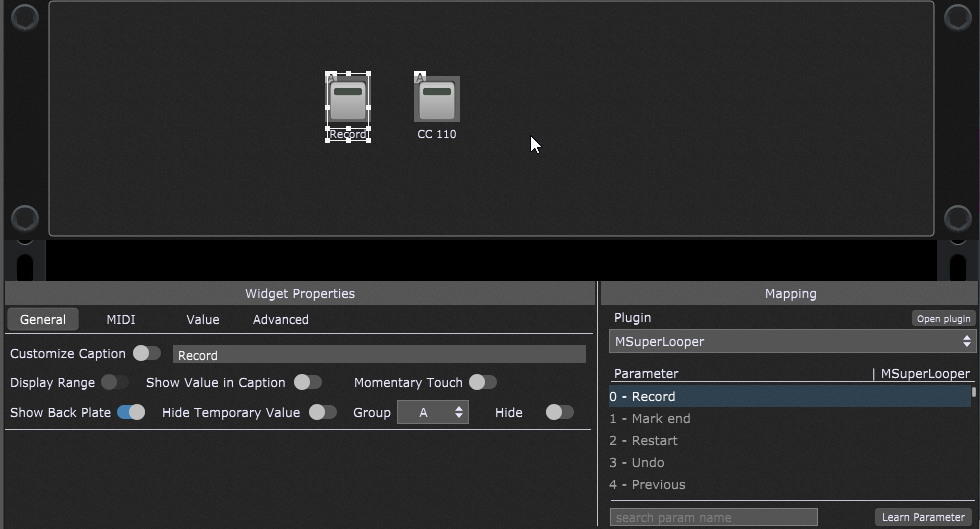Click the bottom-left rack screw
Viewport: 980px width, 529px height.
pos(25,218)
